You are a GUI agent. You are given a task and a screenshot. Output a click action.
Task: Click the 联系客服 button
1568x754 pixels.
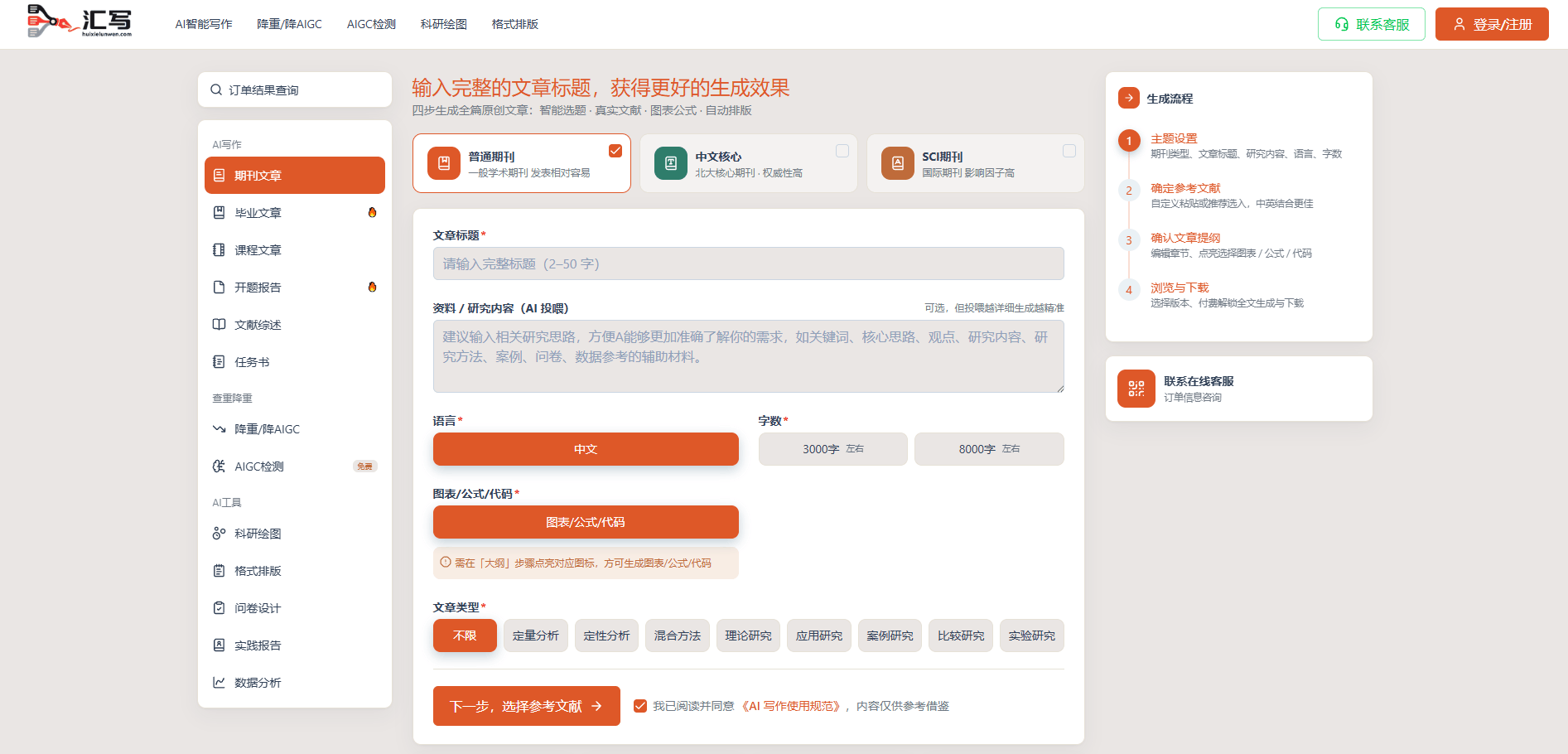[1372, 24]
